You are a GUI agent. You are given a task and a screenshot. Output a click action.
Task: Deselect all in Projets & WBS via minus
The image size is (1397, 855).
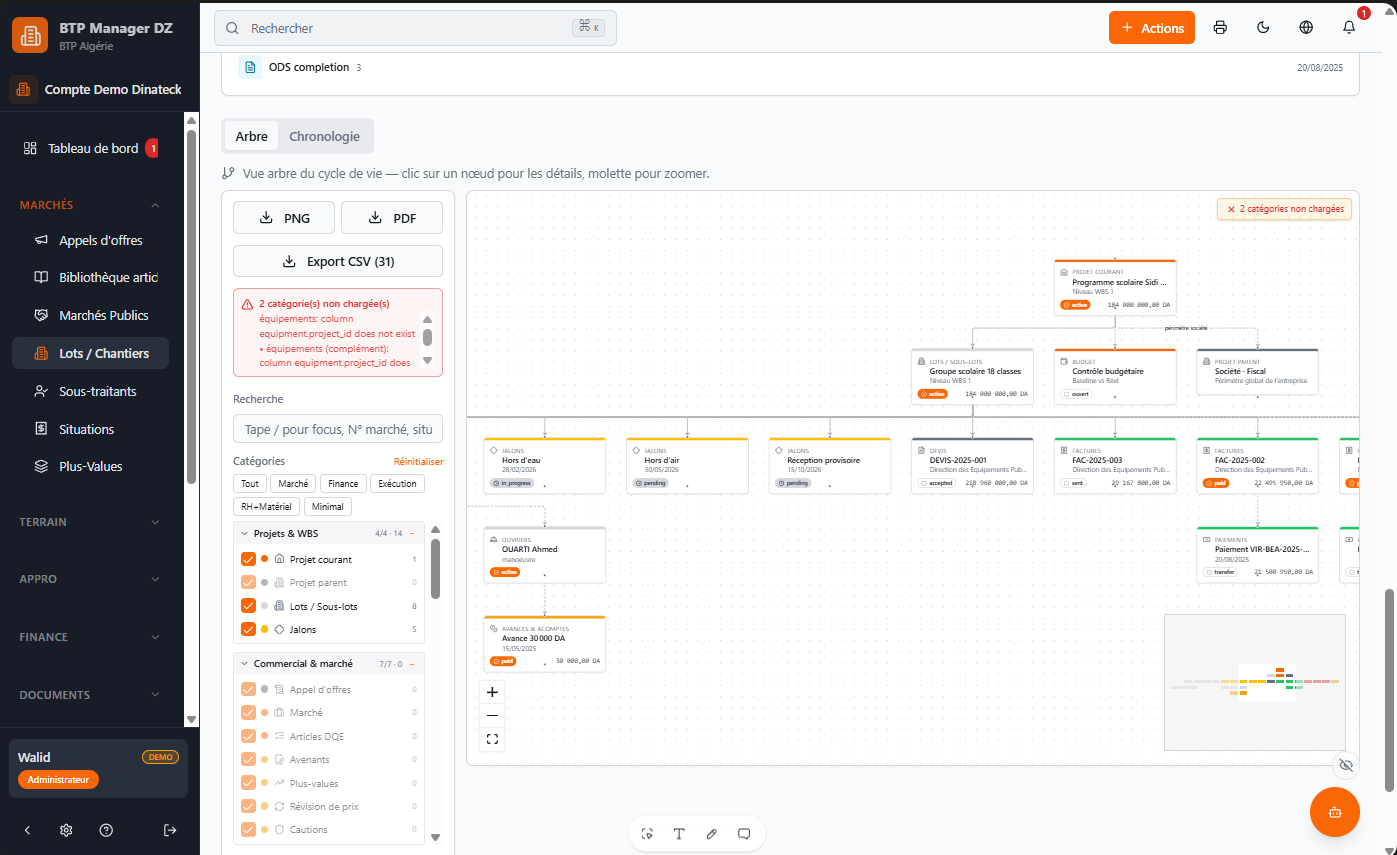pos(412,533)
